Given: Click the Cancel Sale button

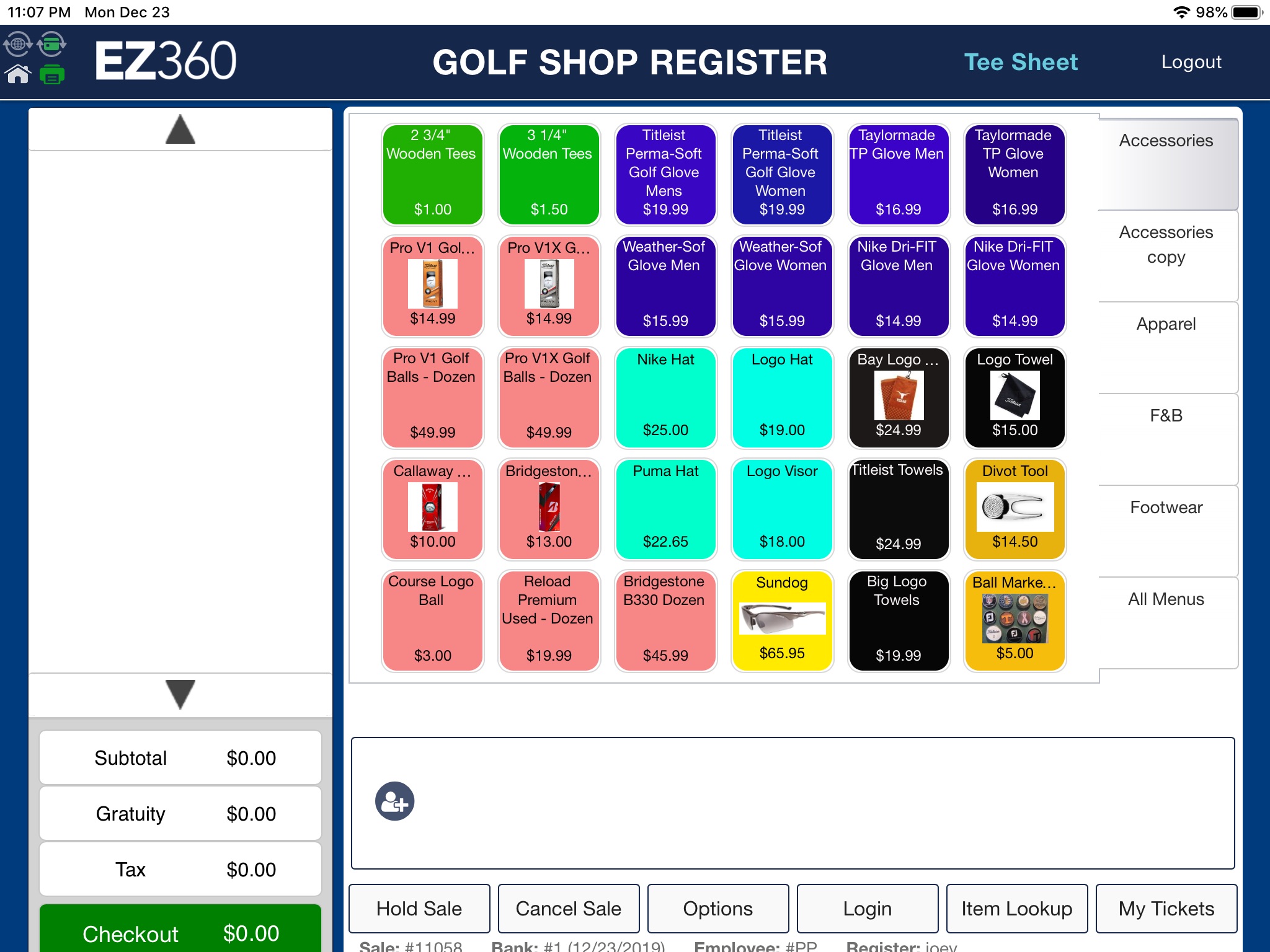Looking at the screenshot, I should point(569,908).
